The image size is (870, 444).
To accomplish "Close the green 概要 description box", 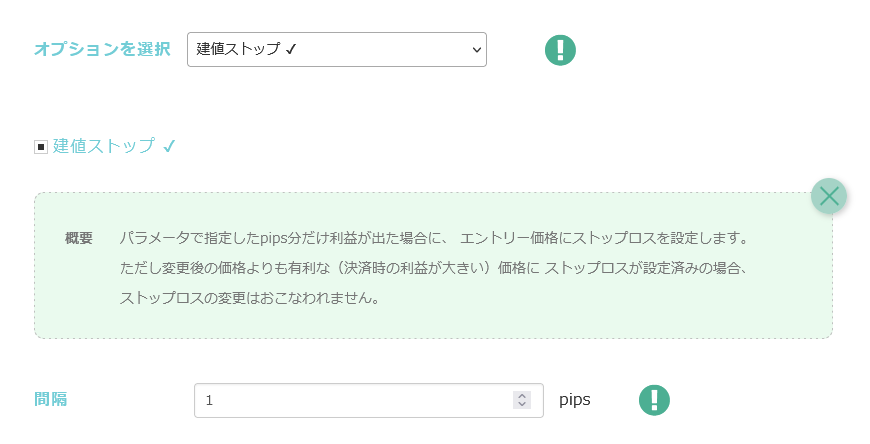I will coord(829,196).
